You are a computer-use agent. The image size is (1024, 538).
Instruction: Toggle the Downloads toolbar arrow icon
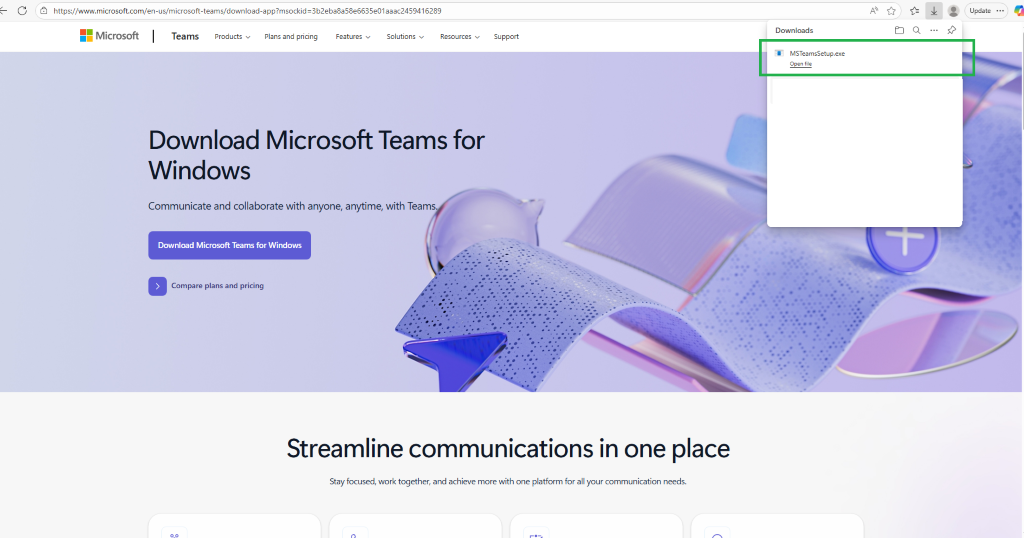[934, 10]
